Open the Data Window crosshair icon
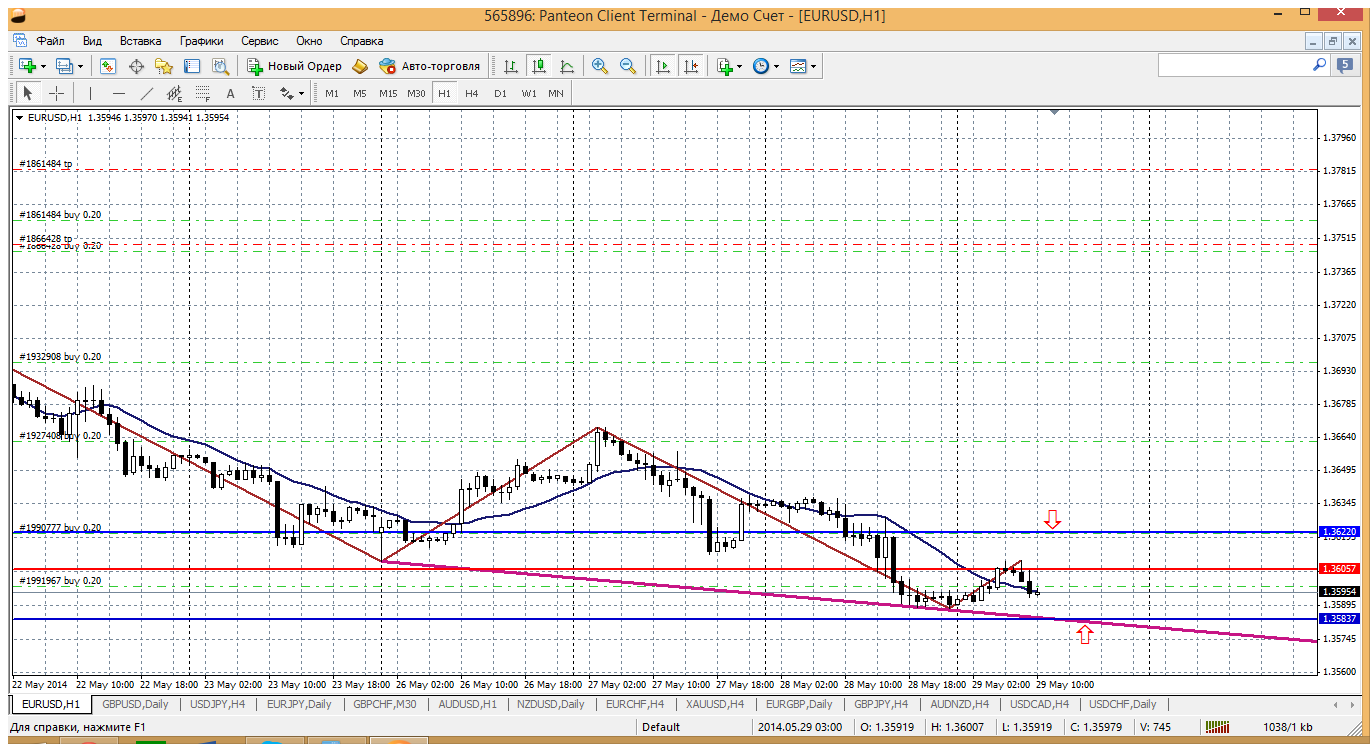The height and width of the screenshot is (744, 1370). [136, 66]
